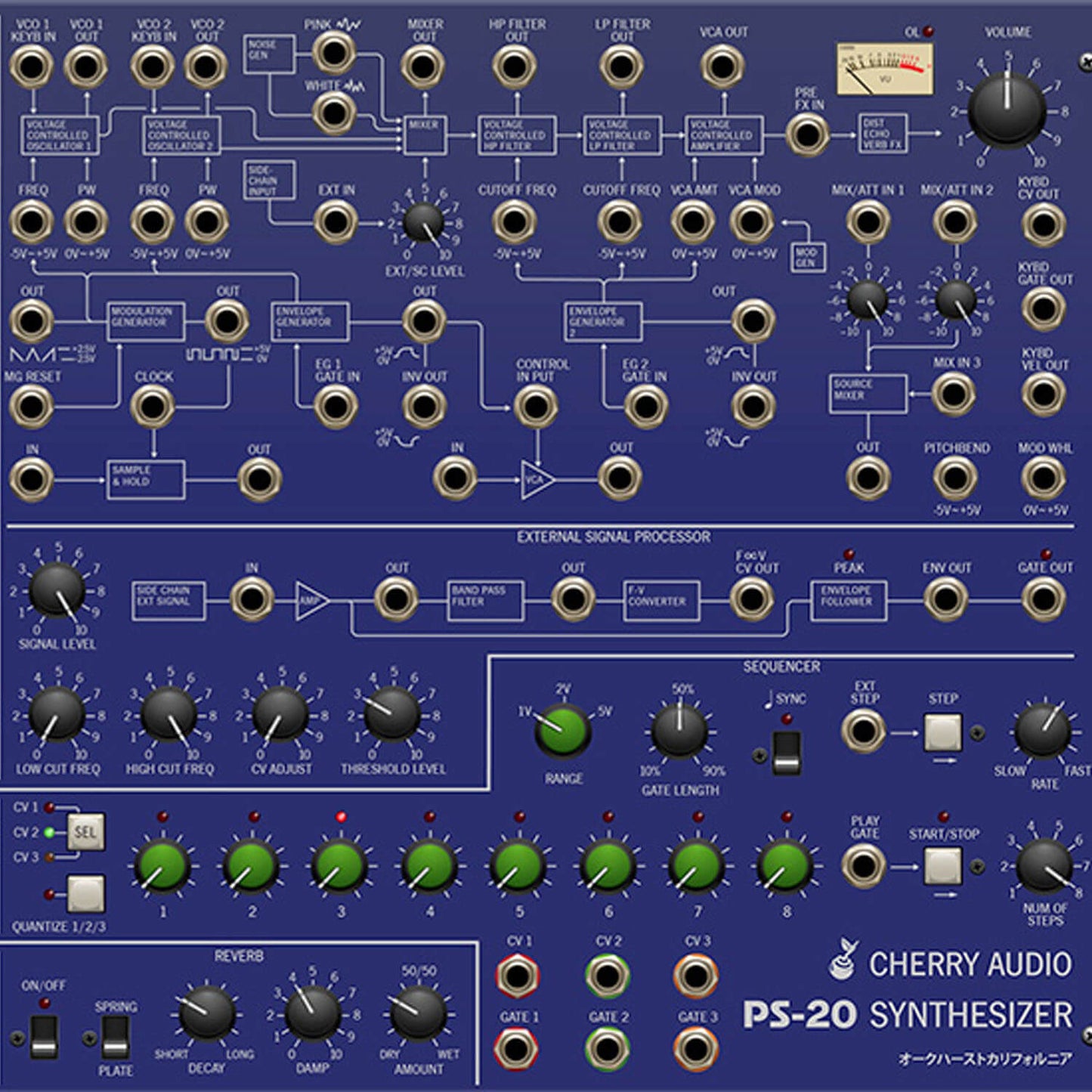The width and height of the screenshot is (1092, 1092).
Task: Toggle the QUANTIZE 1/2/3 button
Action: pyautogui.click(x=86, y=894)
